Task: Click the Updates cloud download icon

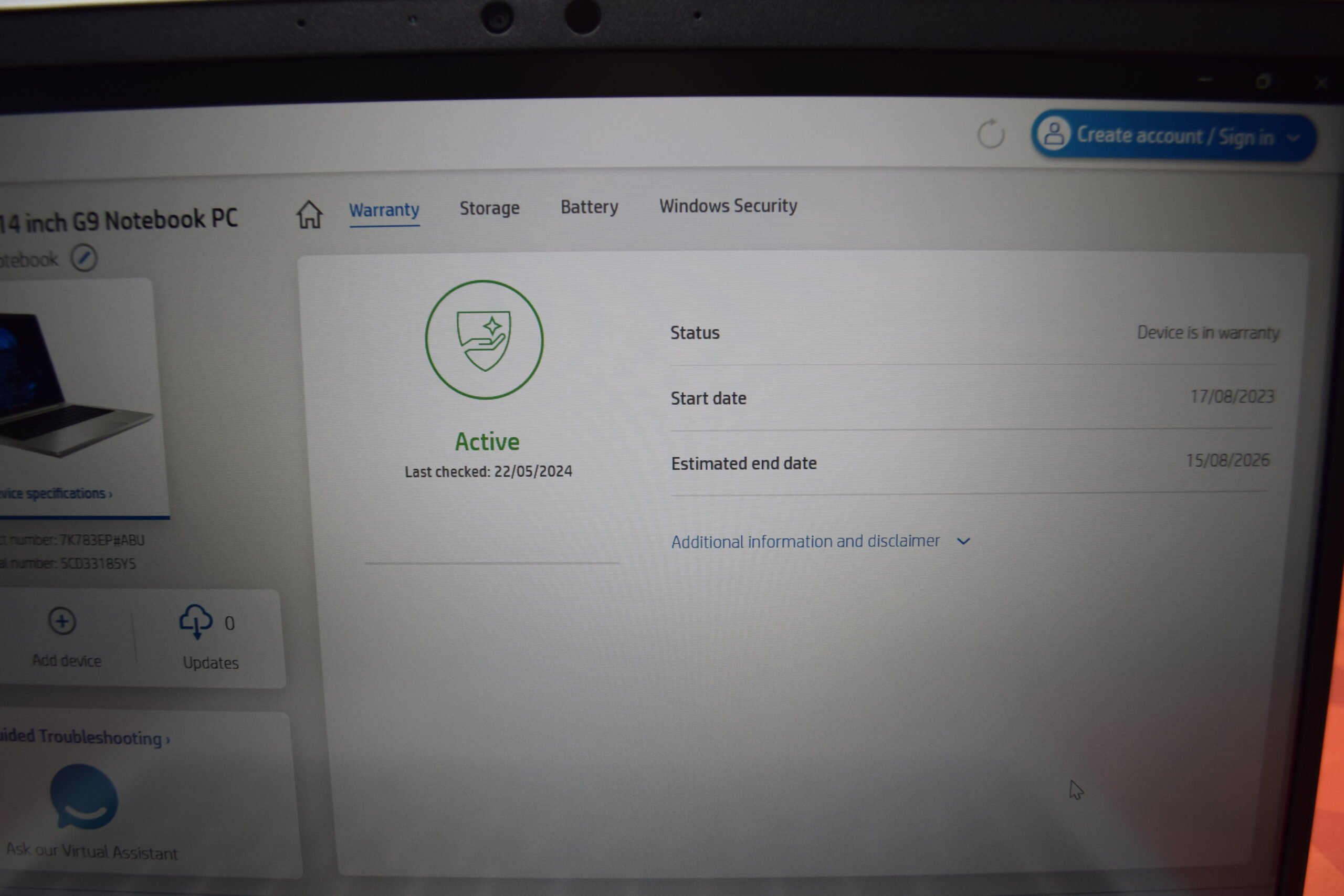Action: pos(196,621)
